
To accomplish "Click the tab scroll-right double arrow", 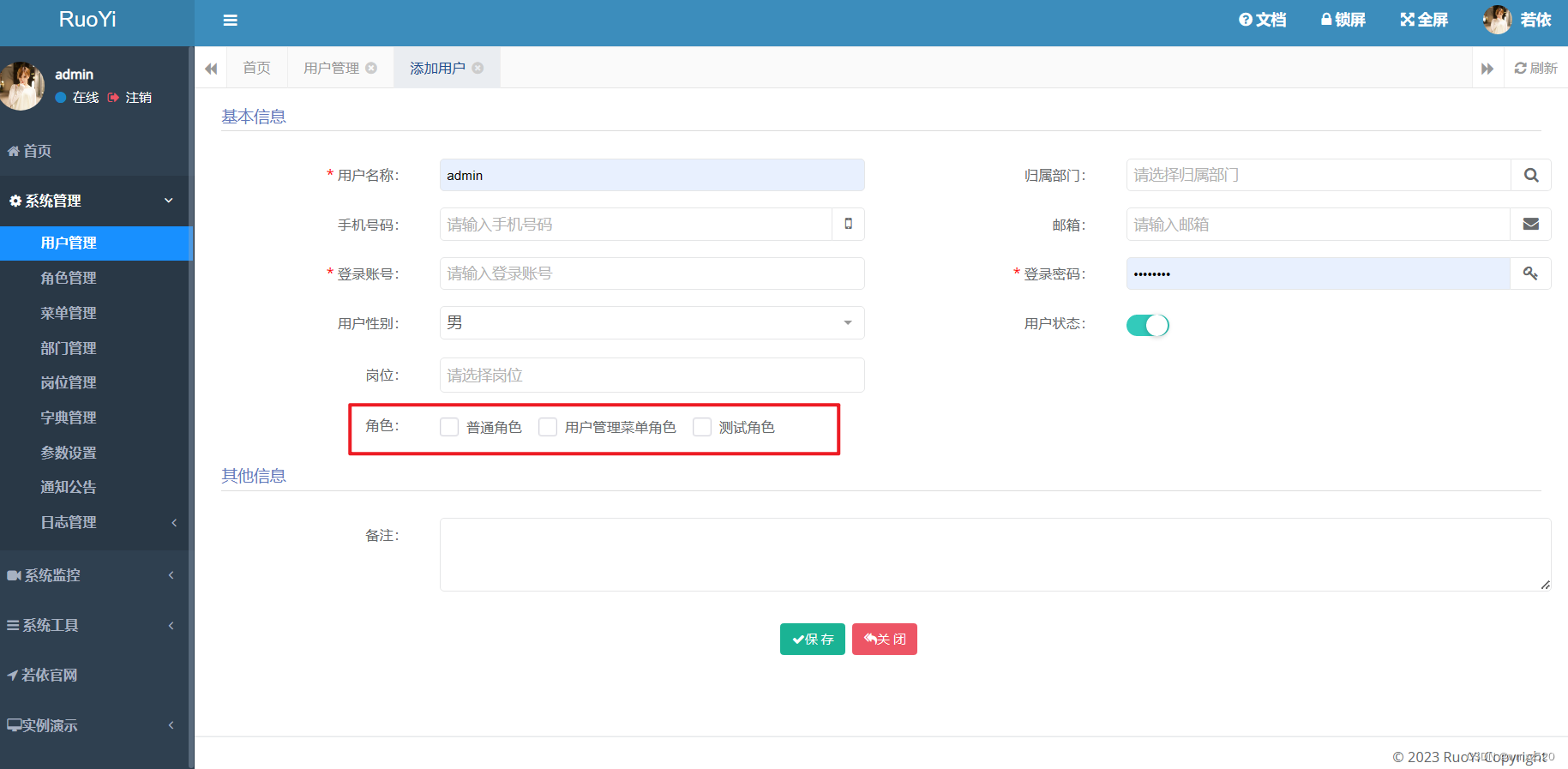I will click(1487, 68).
